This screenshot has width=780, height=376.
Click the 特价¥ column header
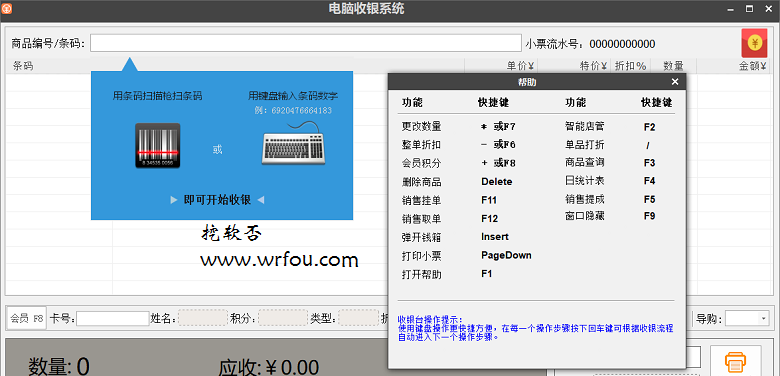593,66
